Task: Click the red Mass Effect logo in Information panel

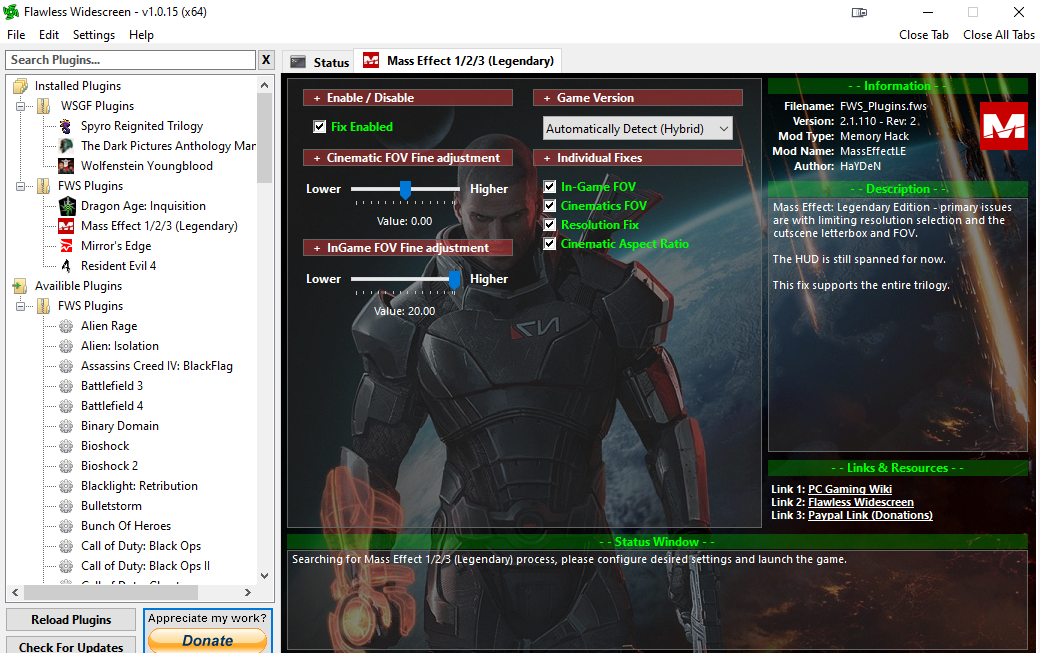Action: click(x=1004, y=126)
